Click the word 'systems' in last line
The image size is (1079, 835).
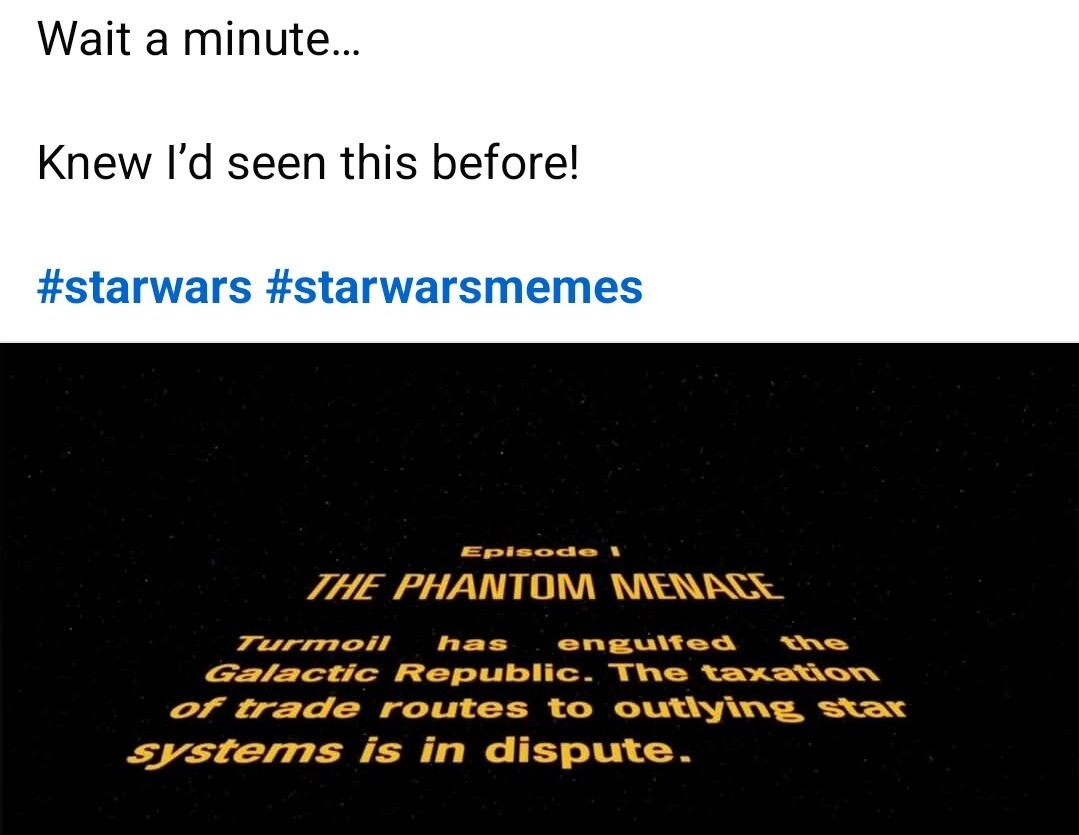[234, 750]
